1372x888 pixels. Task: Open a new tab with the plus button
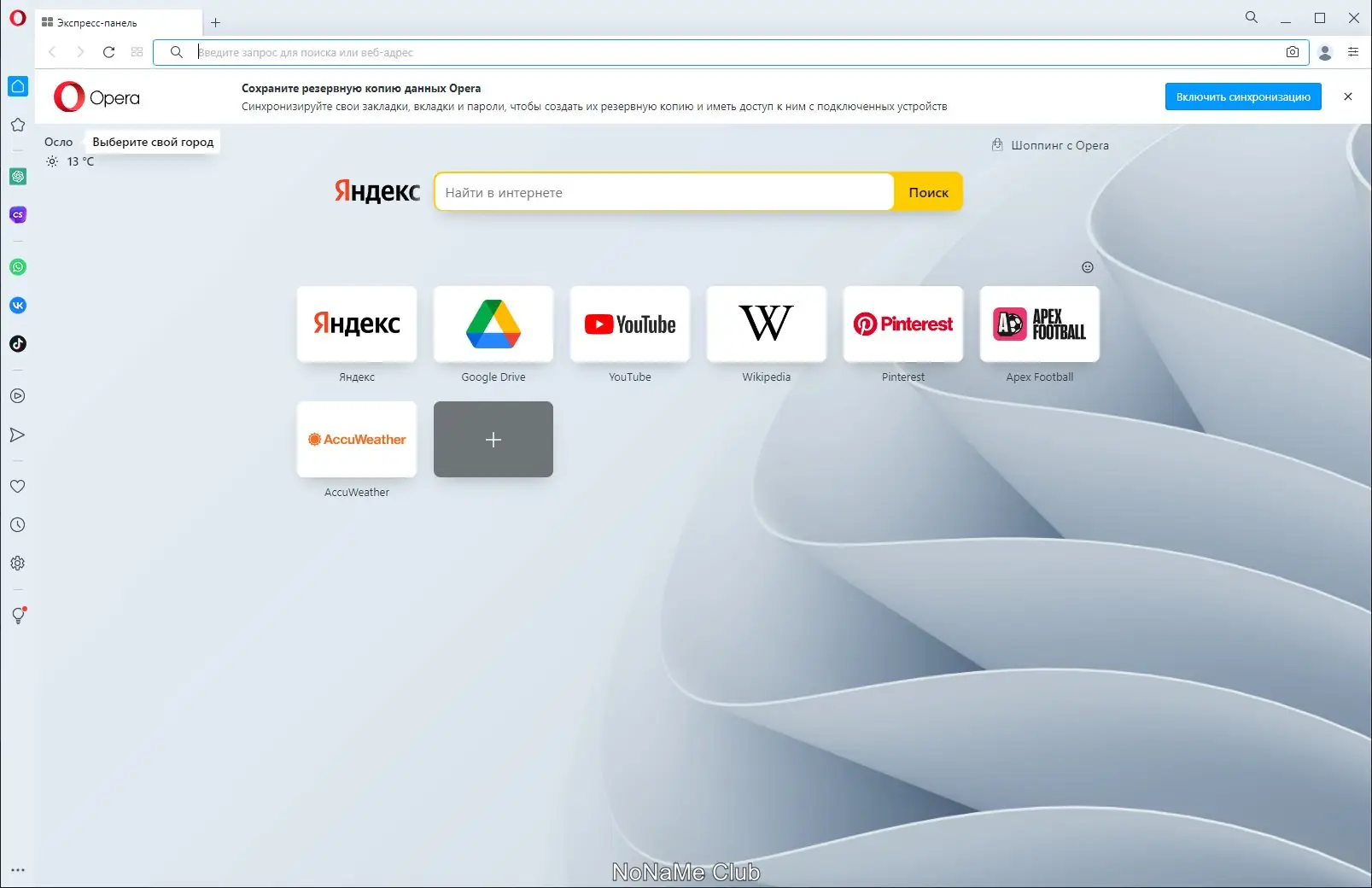pyautogui.click(x=215, y=23)
